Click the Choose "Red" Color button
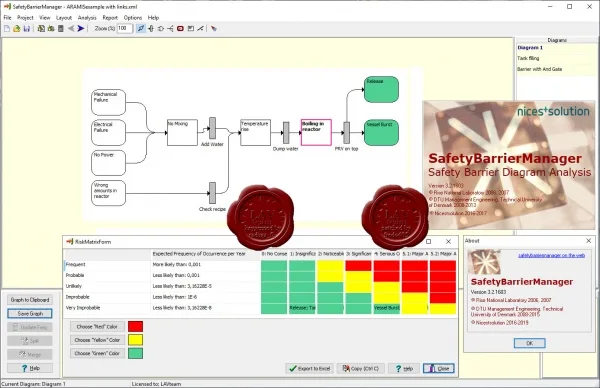 tap(97, 327)
